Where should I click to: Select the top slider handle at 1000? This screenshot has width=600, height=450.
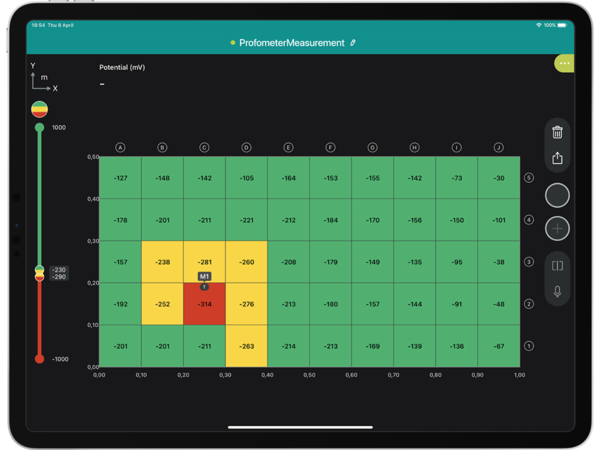click(x=39, y=128)
